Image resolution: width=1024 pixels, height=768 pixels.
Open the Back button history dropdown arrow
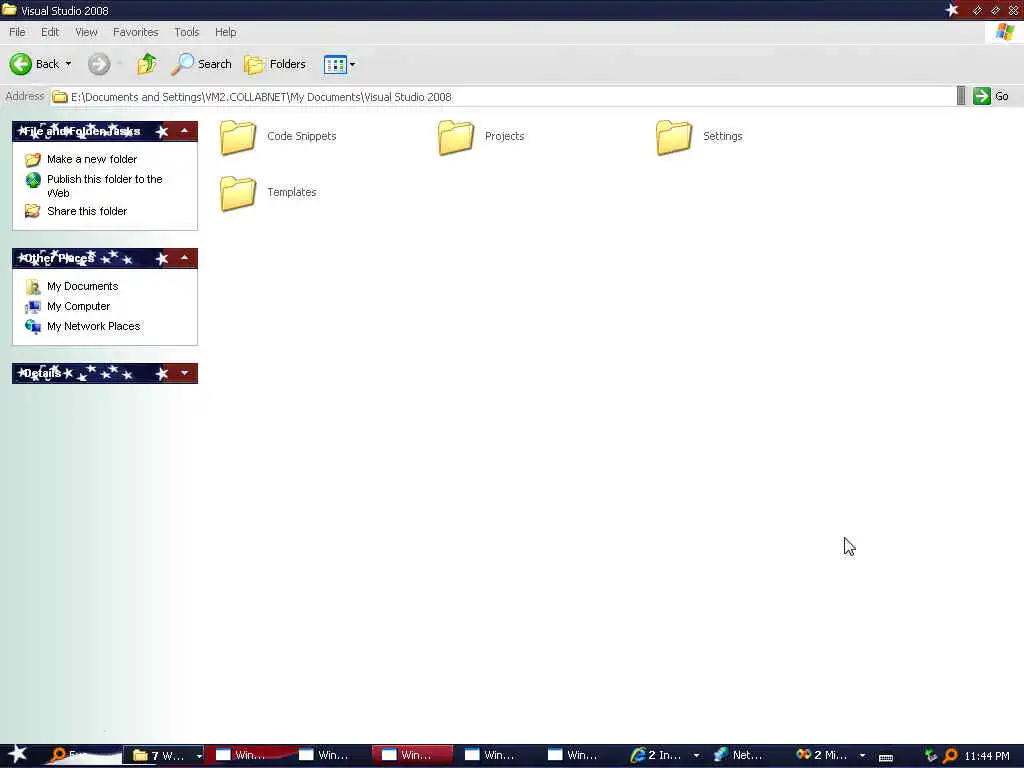[x=69, y=64]
